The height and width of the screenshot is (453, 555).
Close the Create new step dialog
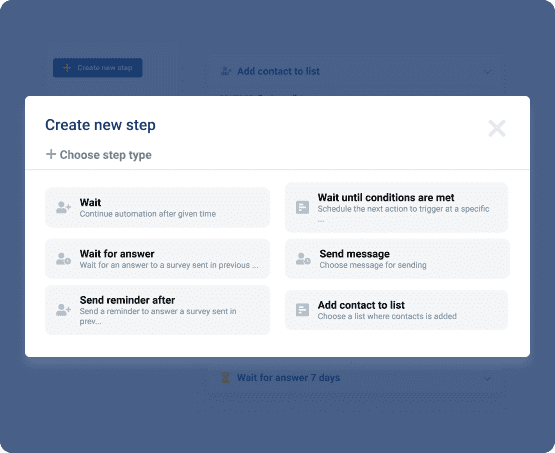click(x=497, y=128)
